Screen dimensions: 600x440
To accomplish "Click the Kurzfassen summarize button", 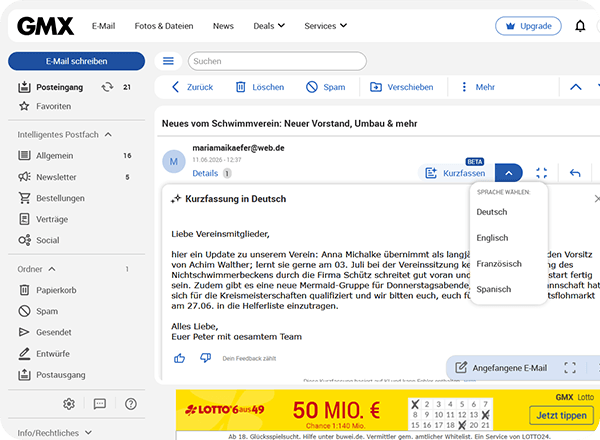I will click(x=456, y=173).
